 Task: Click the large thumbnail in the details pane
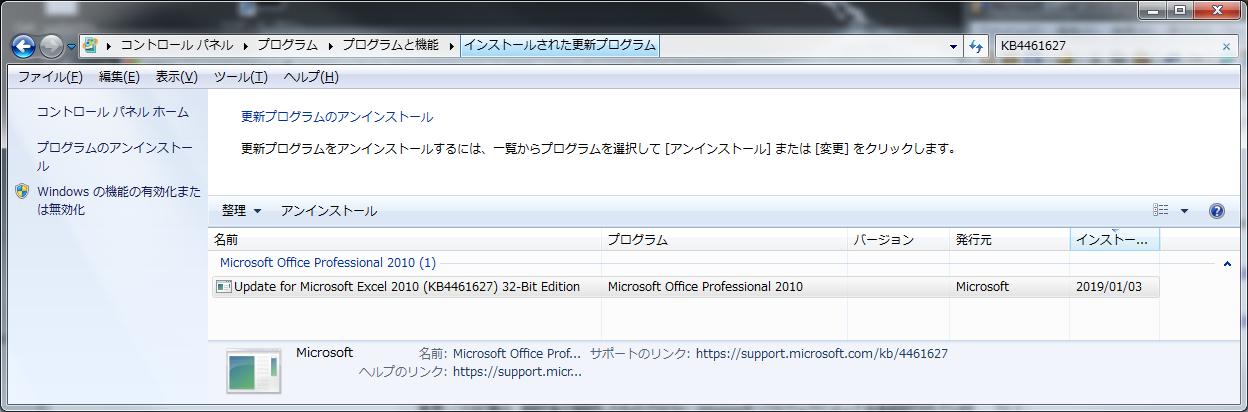click(x=253, y=370)
